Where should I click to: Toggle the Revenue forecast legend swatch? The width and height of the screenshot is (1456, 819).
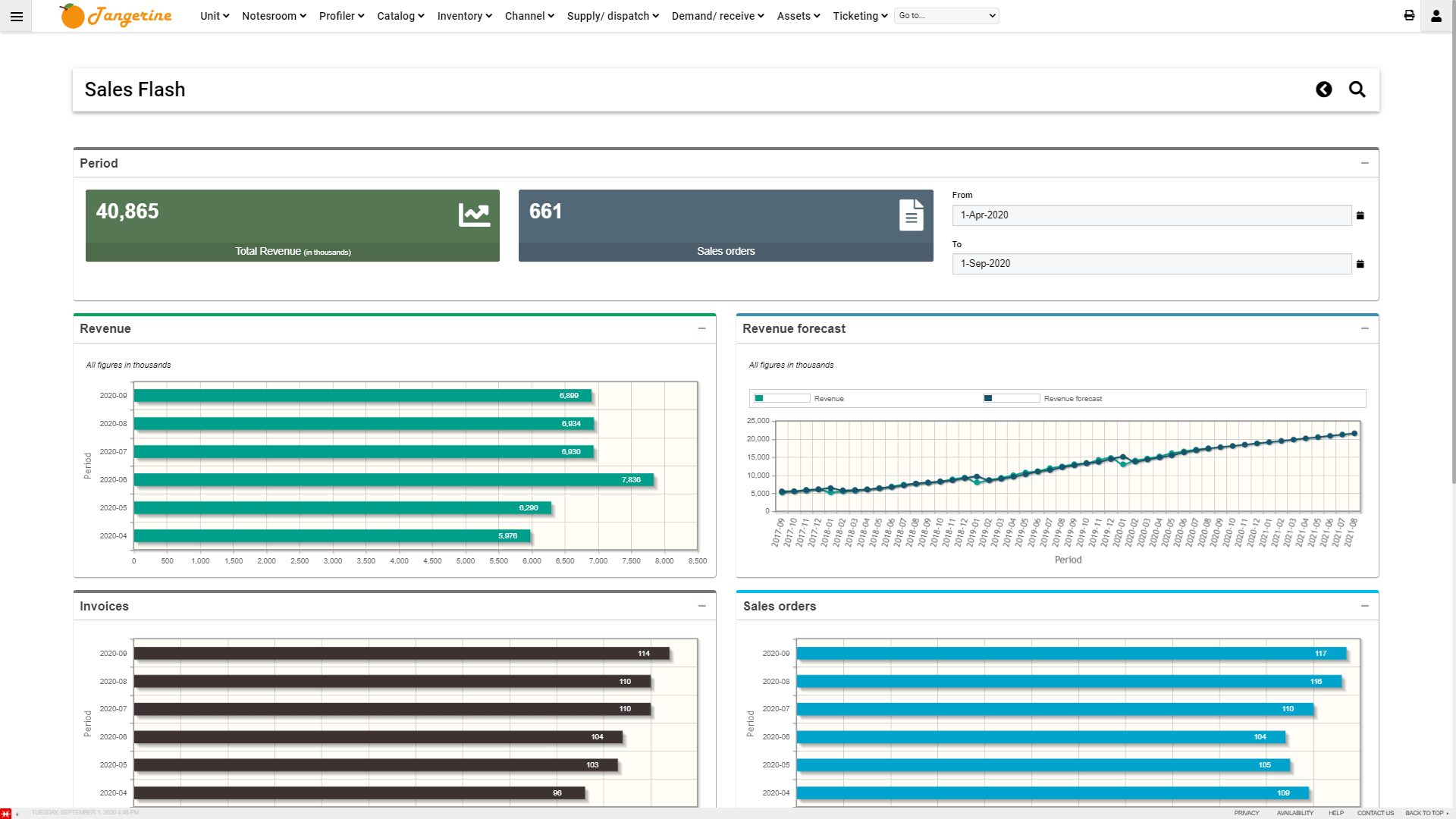pos(1011,398)
